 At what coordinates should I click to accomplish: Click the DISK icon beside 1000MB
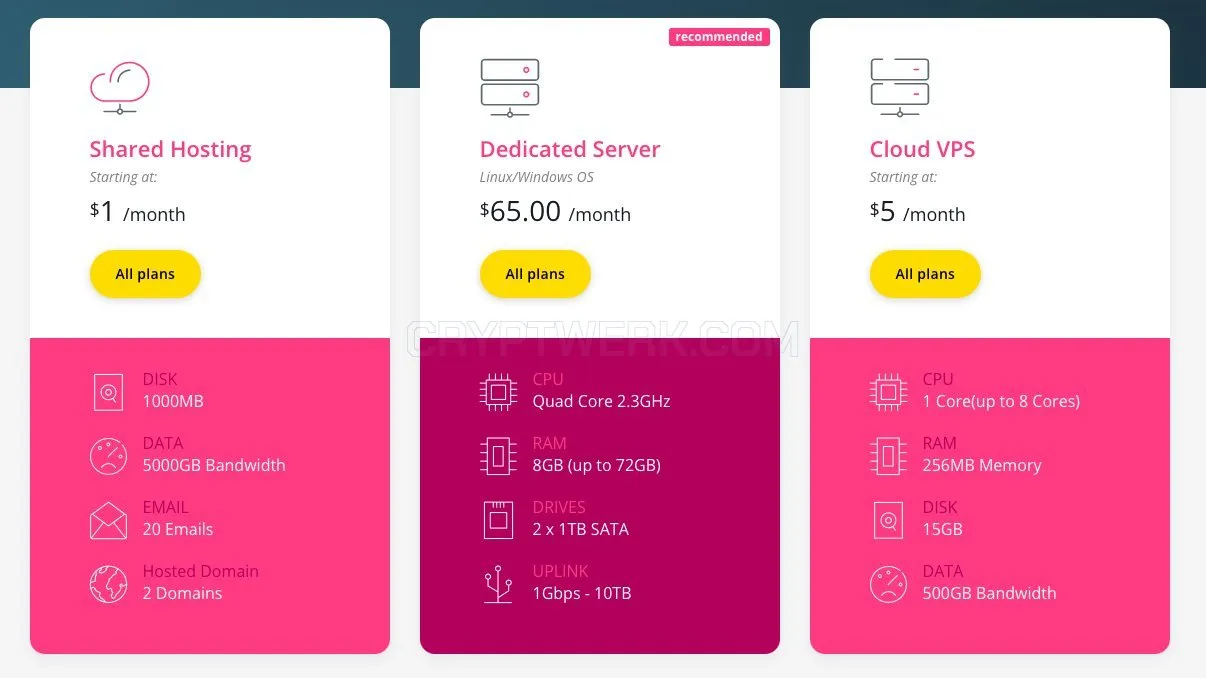click(108, 391)
